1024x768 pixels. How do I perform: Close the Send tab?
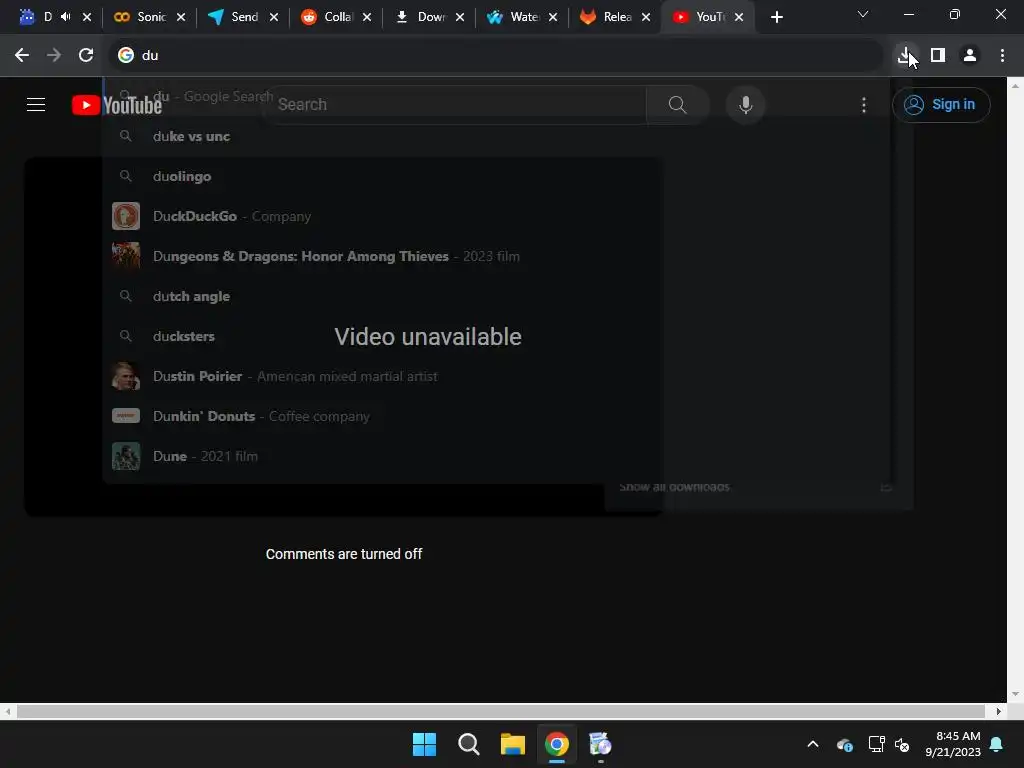click(x=274, y=17)
